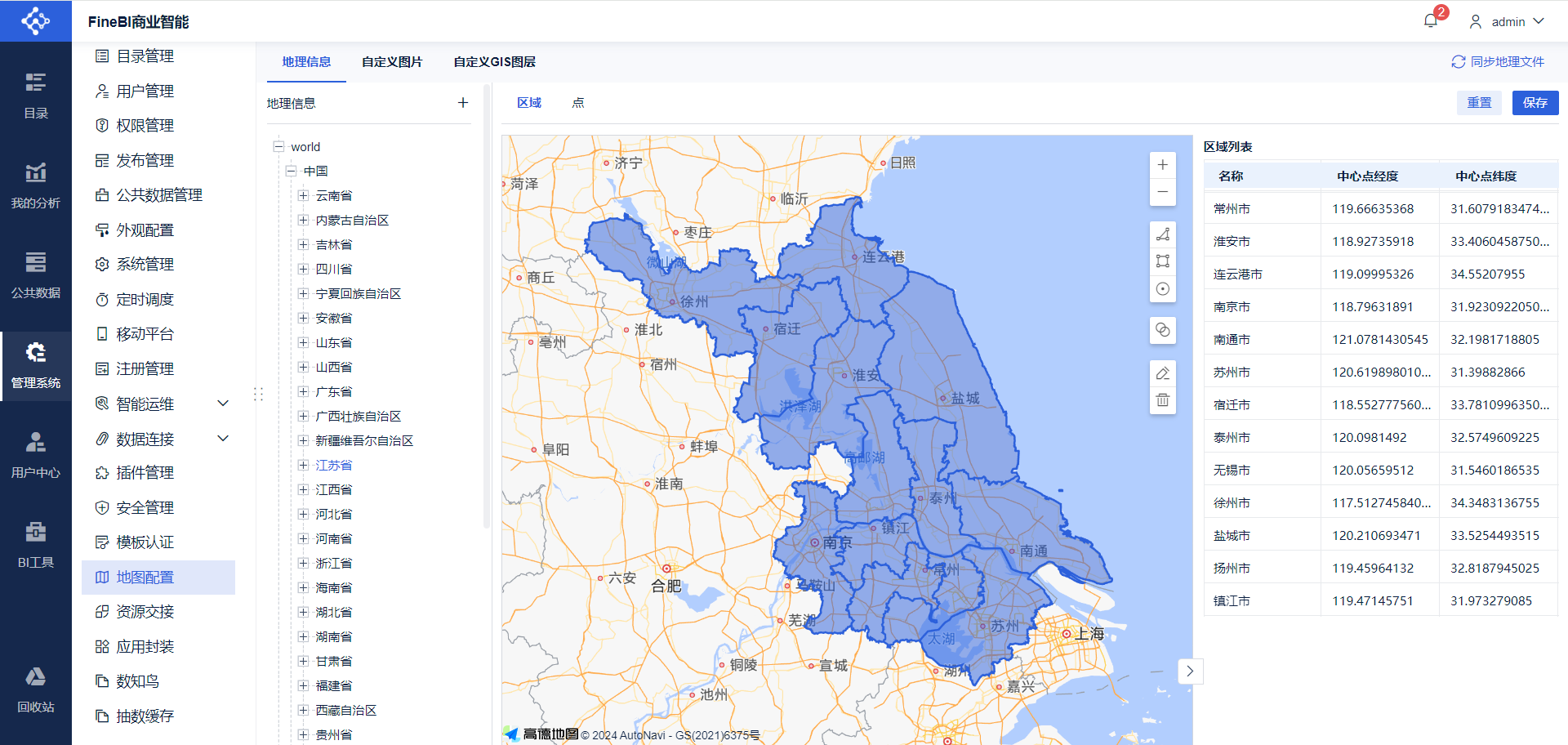
Task: Click the edit pencil map tool
Action: [1162, 373]
